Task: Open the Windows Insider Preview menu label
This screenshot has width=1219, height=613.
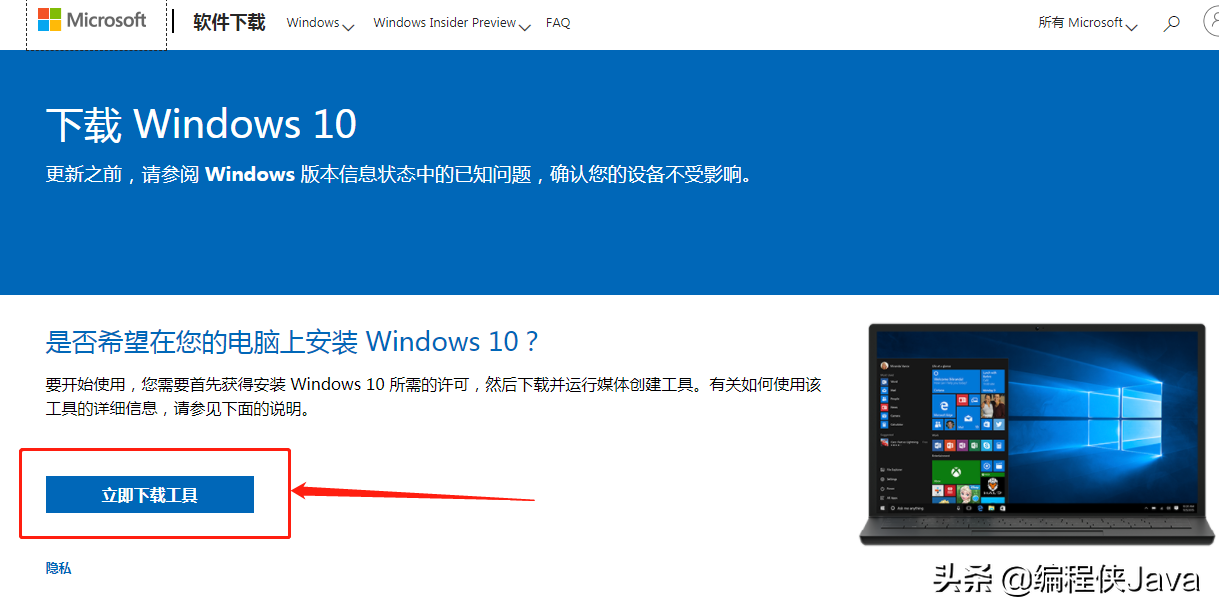Action: click(445, 22)
